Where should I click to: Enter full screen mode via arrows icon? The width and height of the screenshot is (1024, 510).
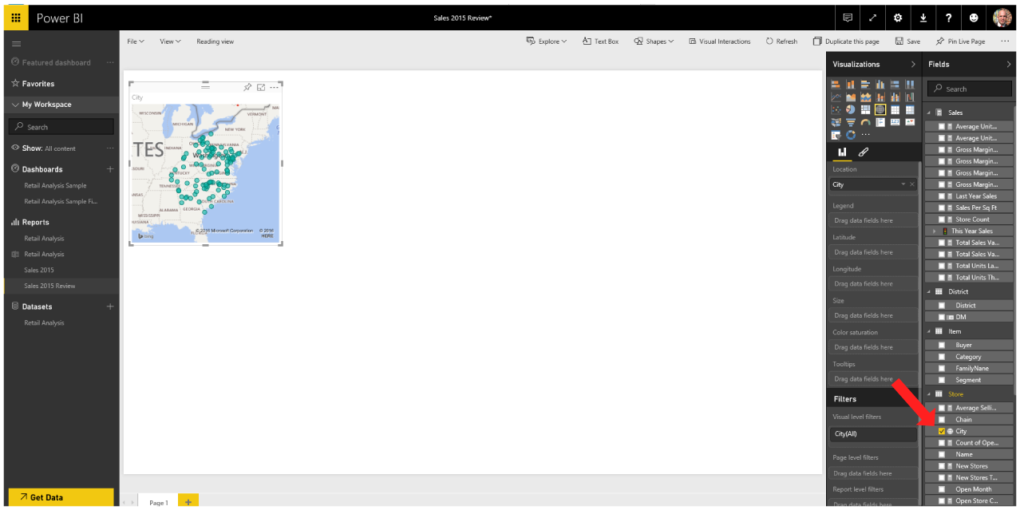point(873,18)
